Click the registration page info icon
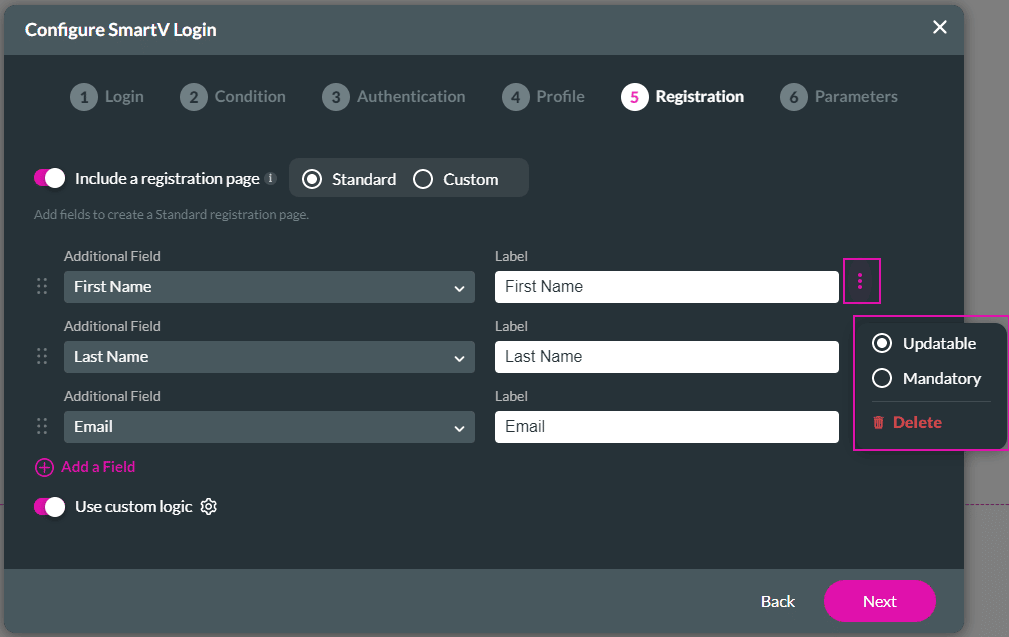This screenshot has height=637, width=1009. tap(271, 178)
